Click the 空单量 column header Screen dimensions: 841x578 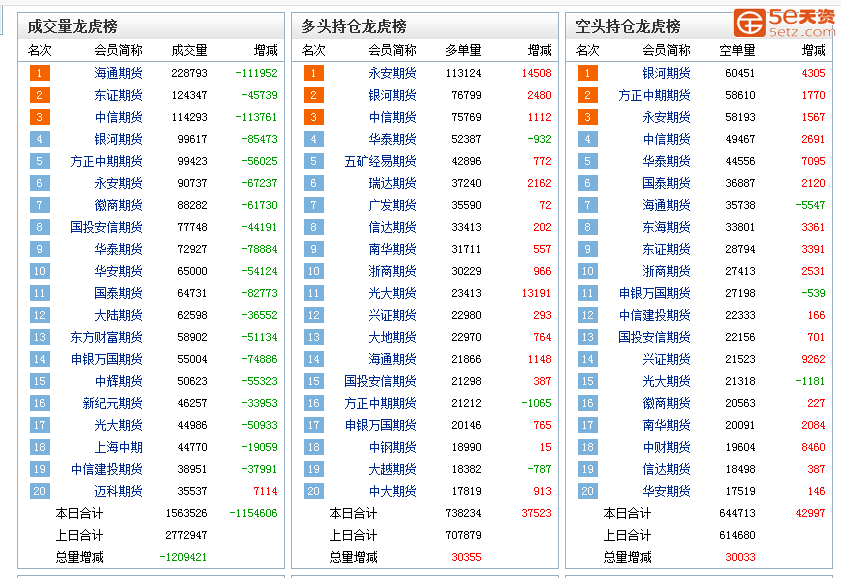737,50
